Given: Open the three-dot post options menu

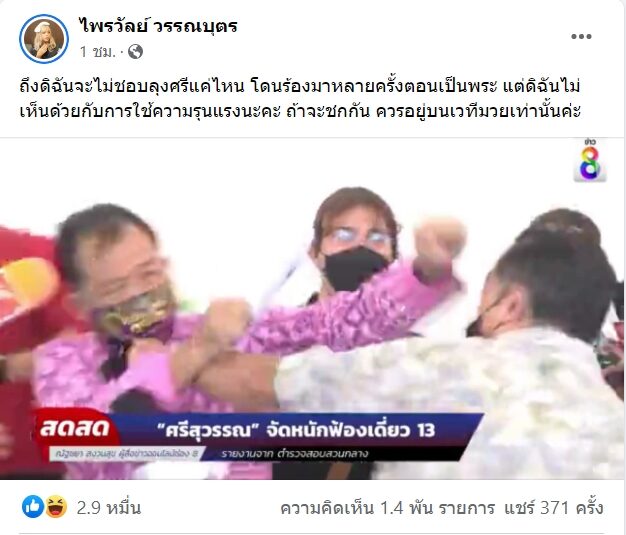Looking at the screenshot, I should point(581,37).
